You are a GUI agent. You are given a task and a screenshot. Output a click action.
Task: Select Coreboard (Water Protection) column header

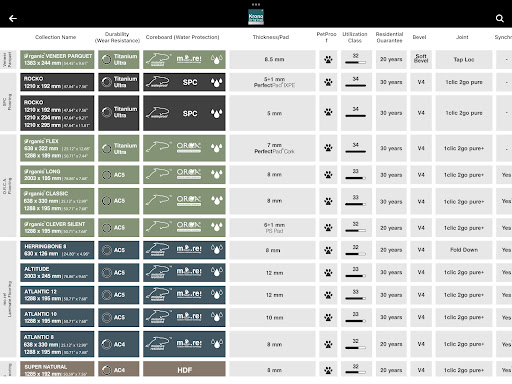182,37
